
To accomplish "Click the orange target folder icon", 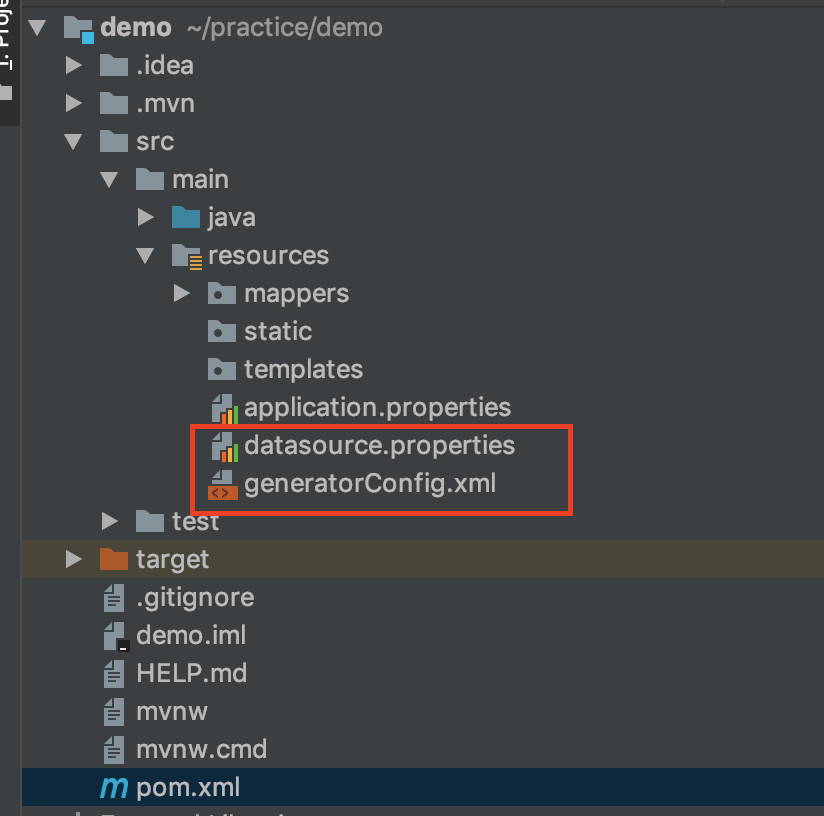I will (x=114, y=559).
